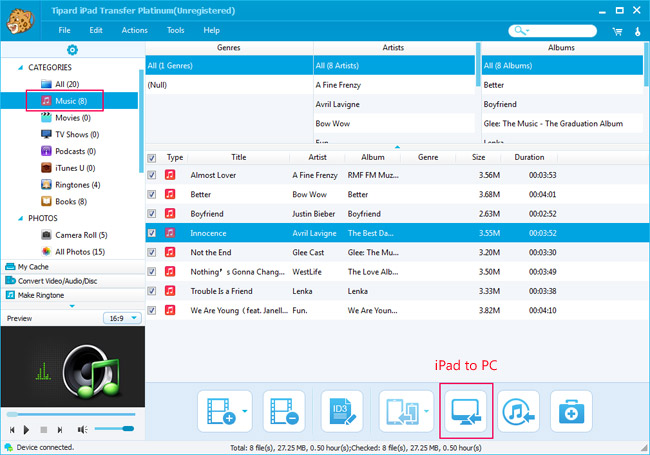Uncheck the Trouble Is a Friend checkbox
650x455 pixels.
(152, 291)
